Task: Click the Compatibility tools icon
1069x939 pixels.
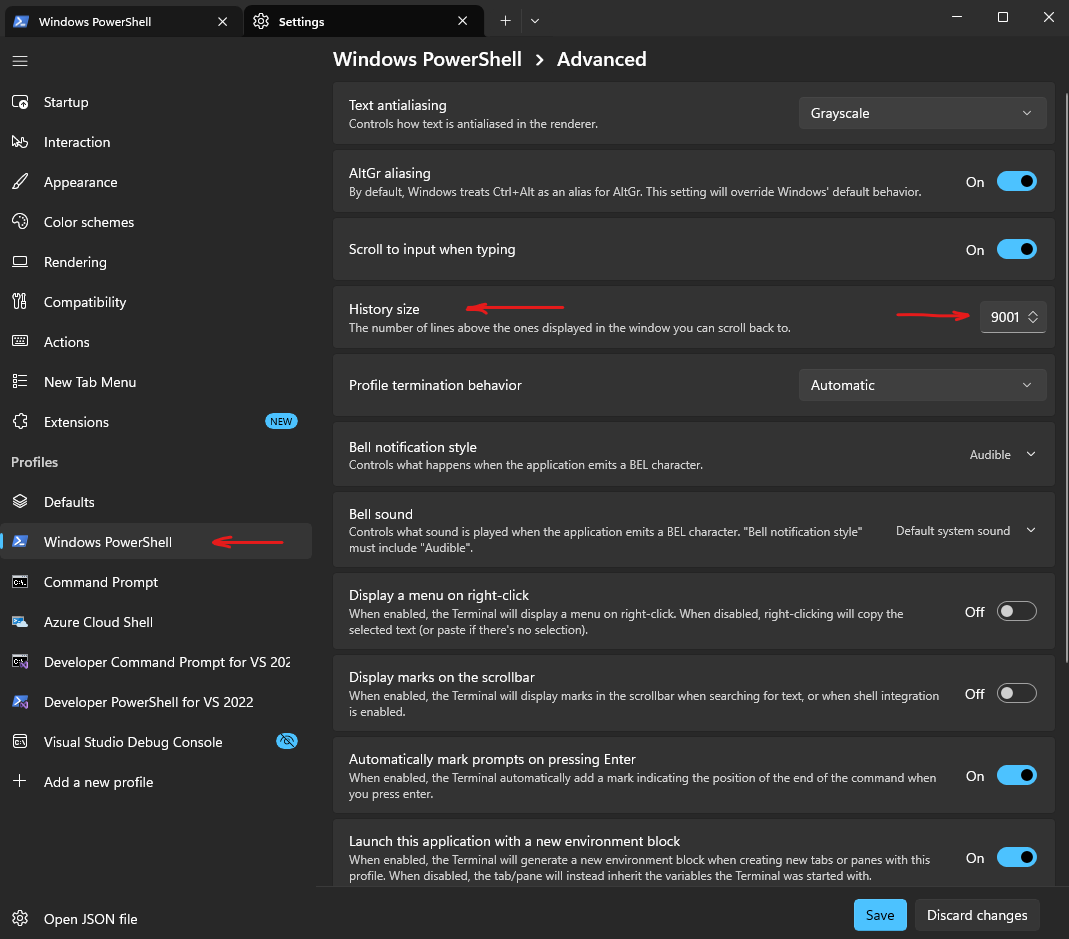Action: (20, 301)
